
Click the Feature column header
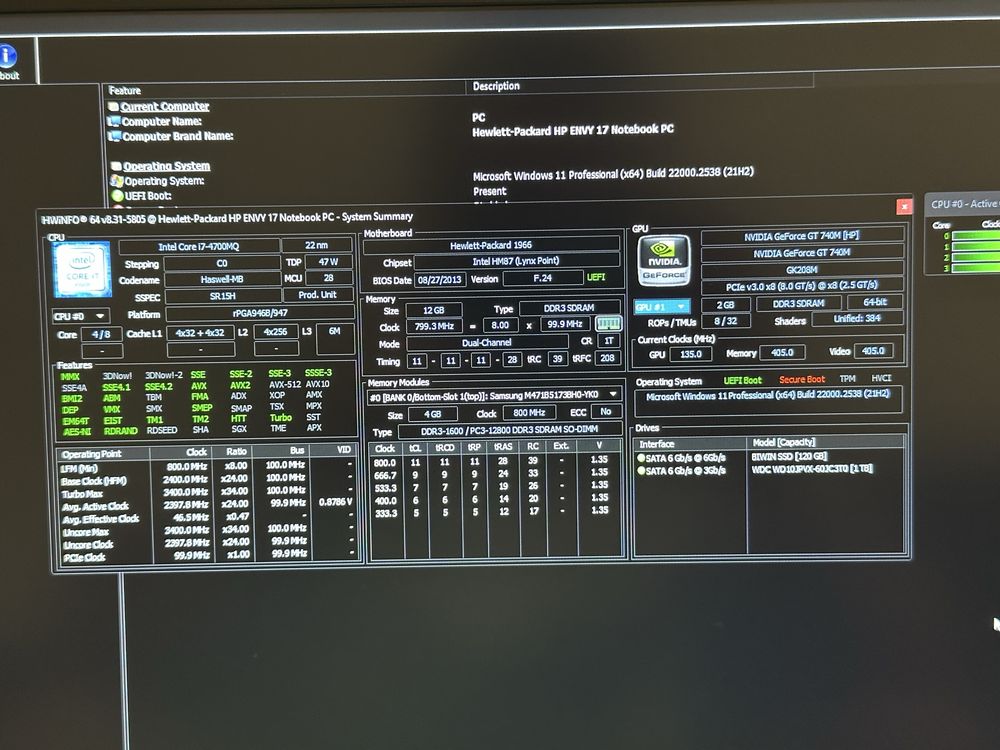[x=125, y=91]
